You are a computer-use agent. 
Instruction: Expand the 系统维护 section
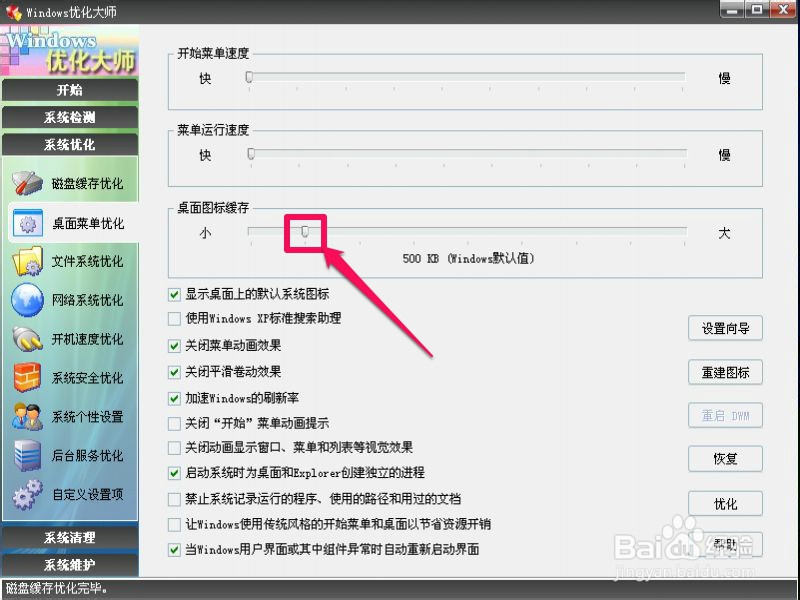tap(70, 563)
